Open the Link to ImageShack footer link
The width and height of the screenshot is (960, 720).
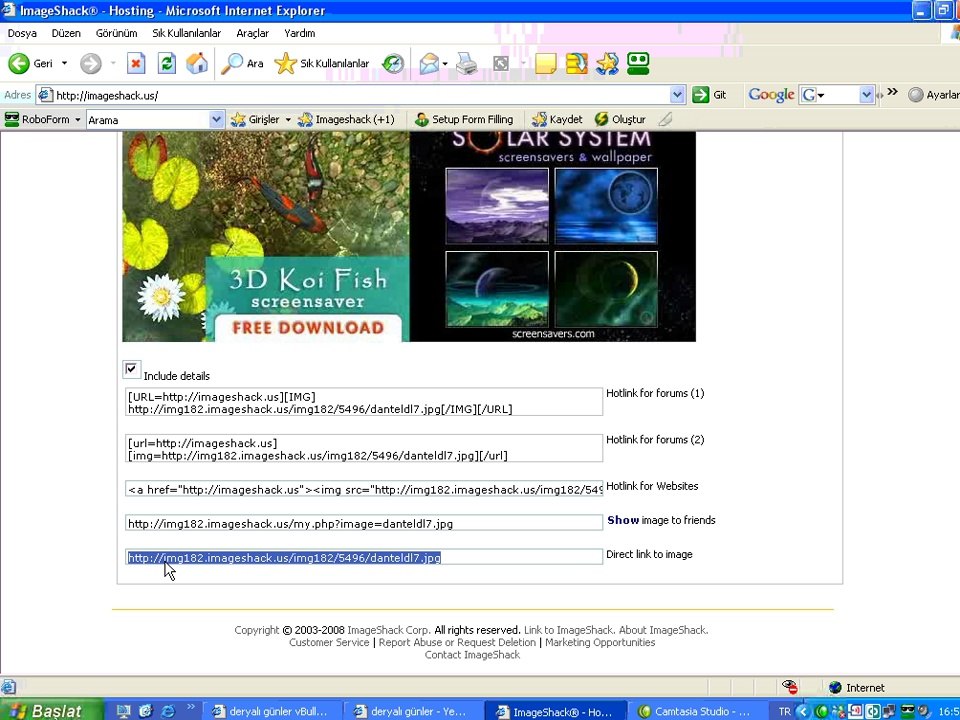[569, 629]
